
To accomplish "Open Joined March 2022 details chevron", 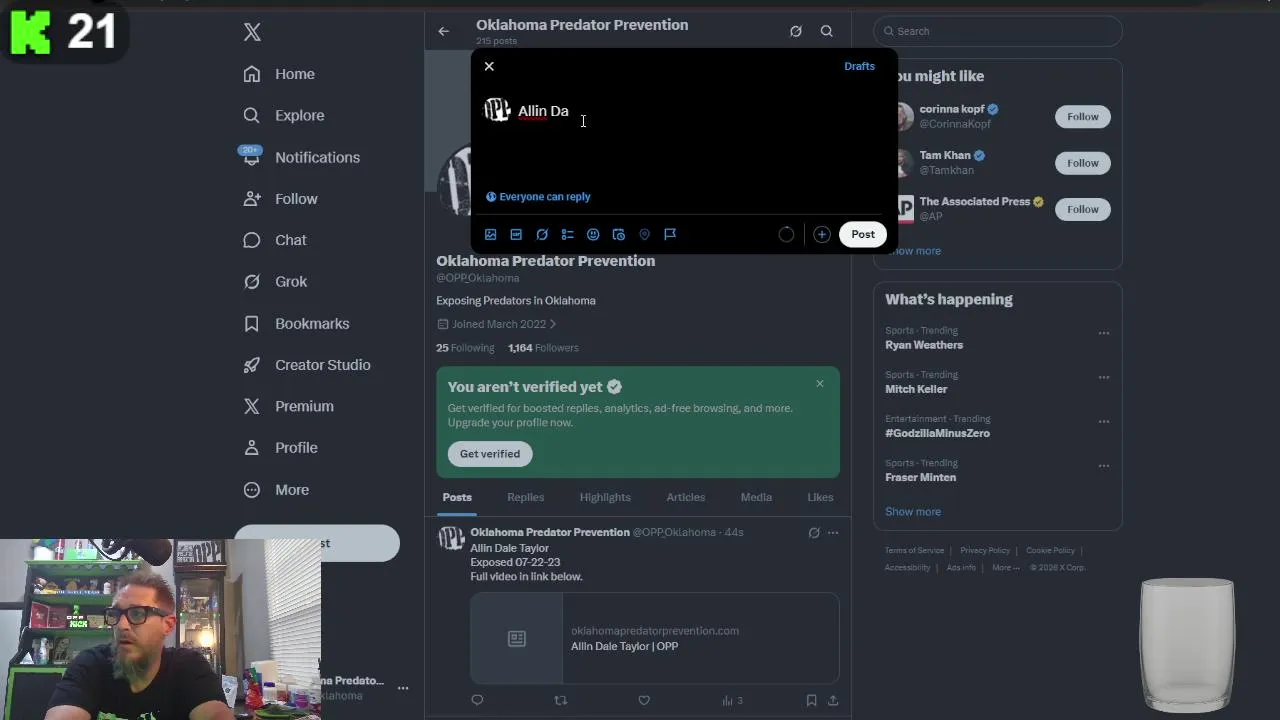I will tap(552, 324).
